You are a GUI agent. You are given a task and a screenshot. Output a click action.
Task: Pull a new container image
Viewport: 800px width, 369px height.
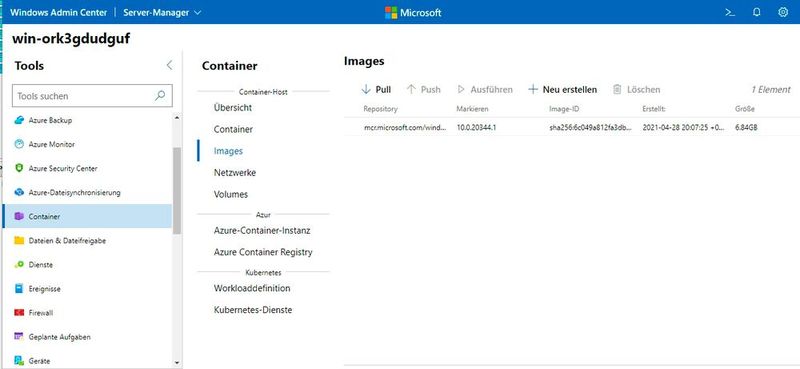(x=376, y=89)
